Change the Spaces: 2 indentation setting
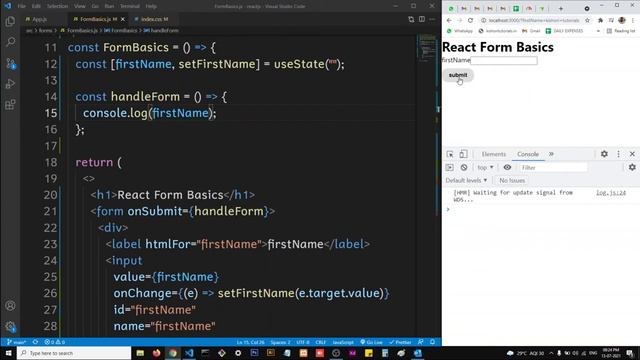This screenshot has height=360, width=640. tap(280, 342)
